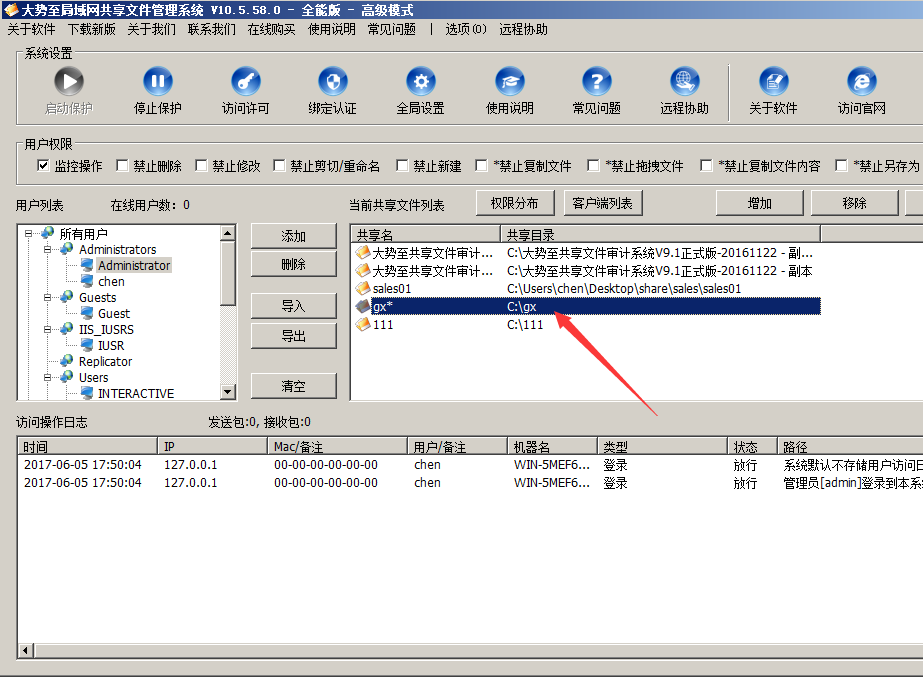
Task: Collapse the Administrators group node
Action: [x=46, y=249]
